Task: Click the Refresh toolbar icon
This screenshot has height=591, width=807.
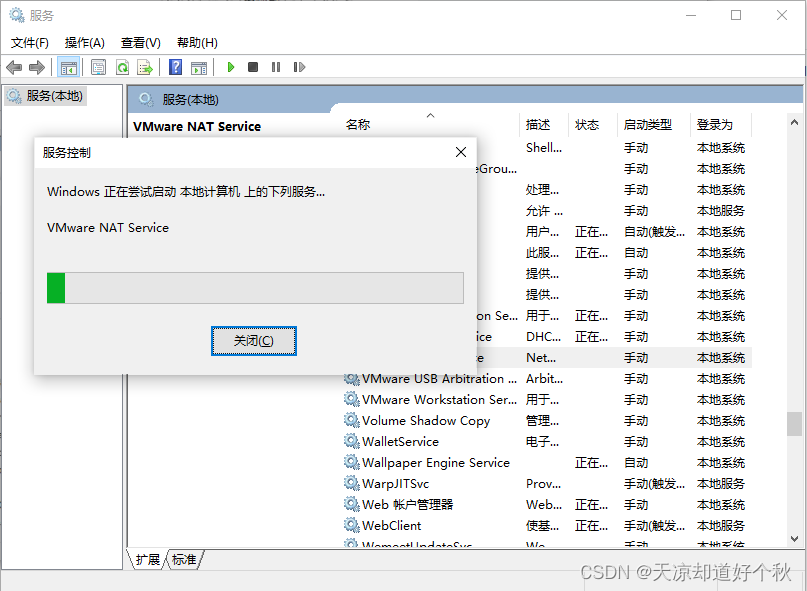Action: [x=122, y=67]
